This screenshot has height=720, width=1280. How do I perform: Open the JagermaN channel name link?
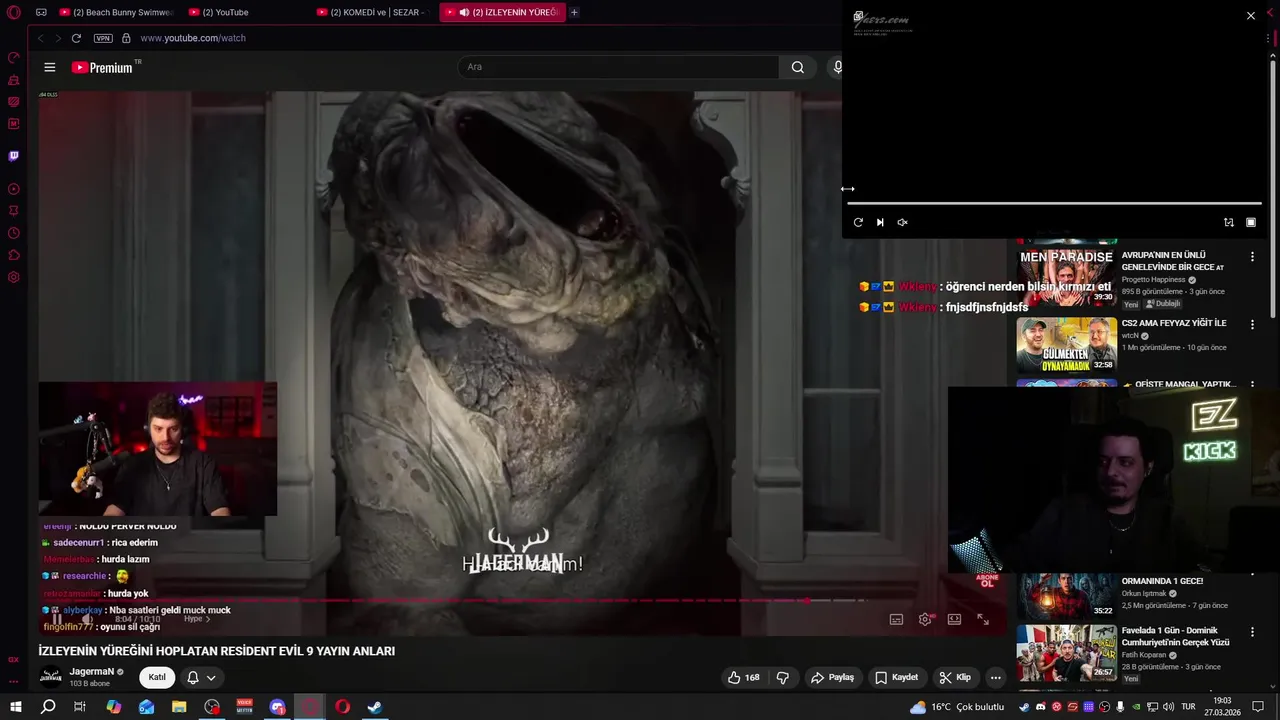pyautogui.click(x=92, y=672)
